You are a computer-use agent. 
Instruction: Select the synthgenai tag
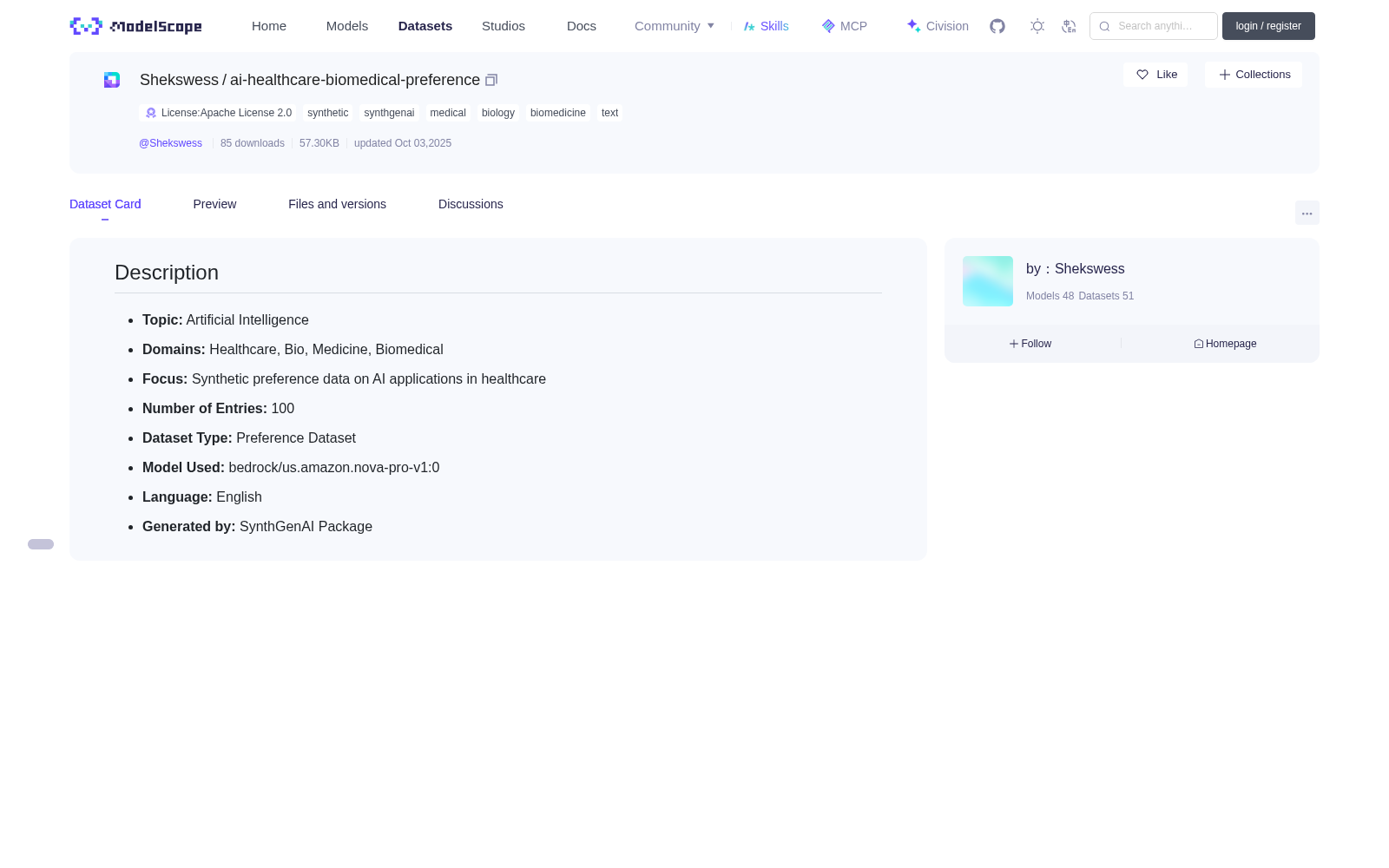tap(389, 113)
